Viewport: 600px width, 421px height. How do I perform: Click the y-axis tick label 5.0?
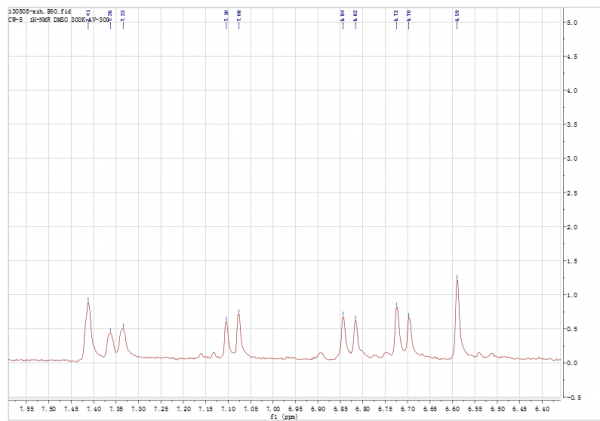pos(572,23)
